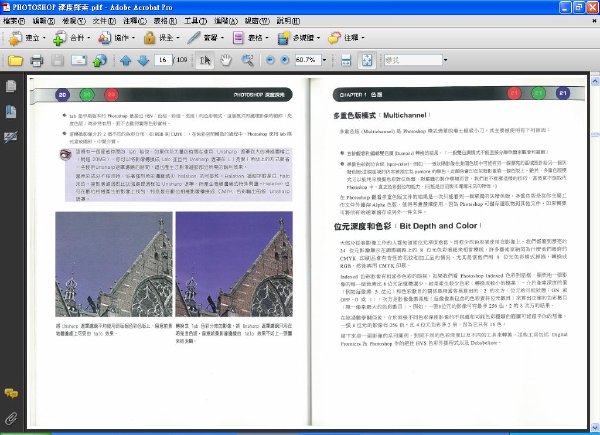600x435 pixels.
Task: Open the Attachments paperclip panel
Action: (x=11, y=418)
